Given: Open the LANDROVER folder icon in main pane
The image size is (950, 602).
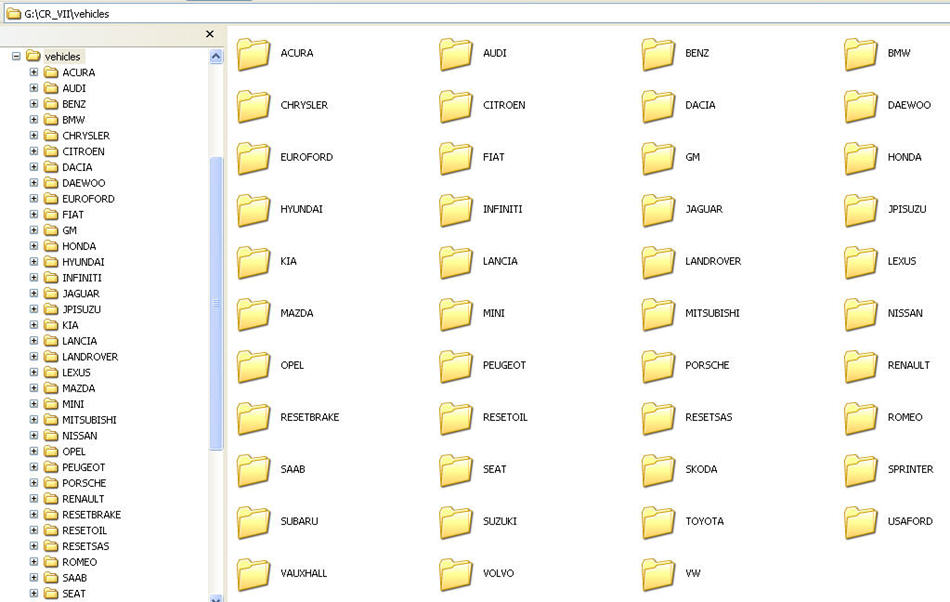Looking at the screenshot, I should point(658,263).
